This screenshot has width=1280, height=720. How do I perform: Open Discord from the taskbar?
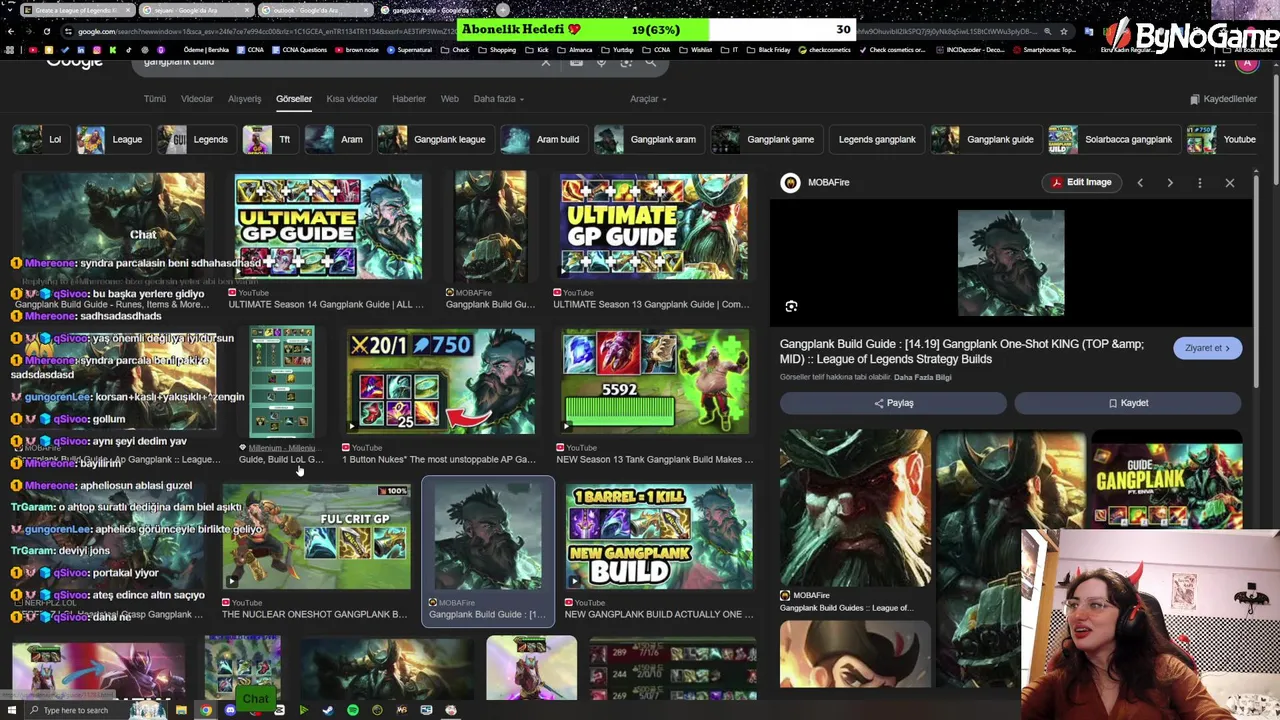tap(230, 710)
